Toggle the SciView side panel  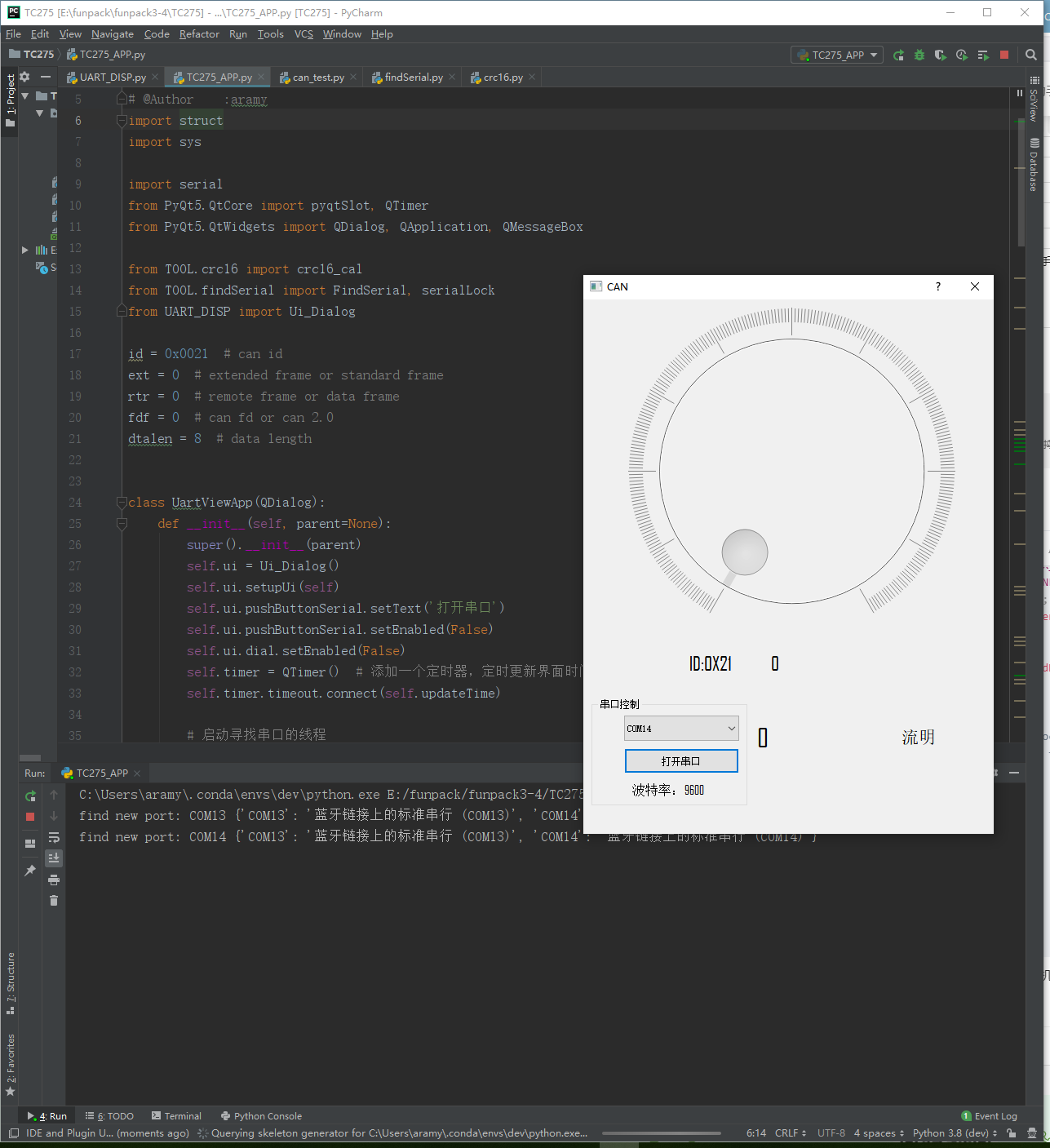1034,100
